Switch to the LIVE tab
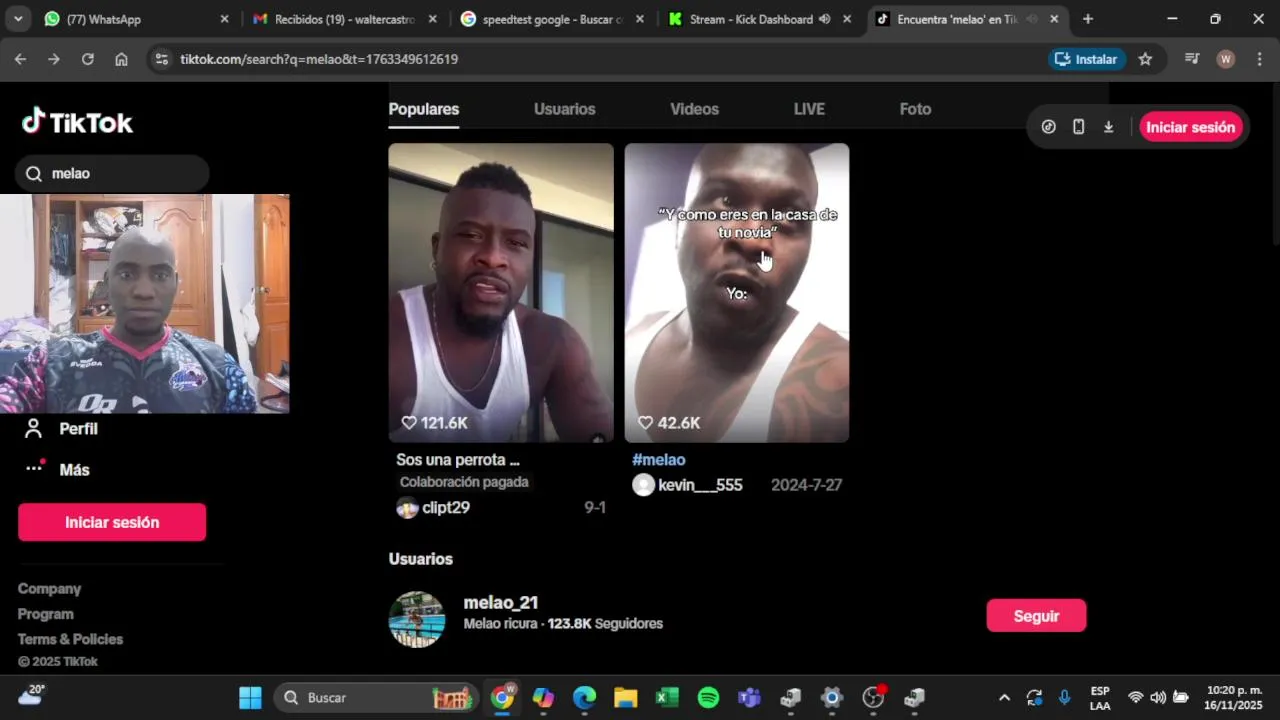1280x720 pixels. point(809,109)
